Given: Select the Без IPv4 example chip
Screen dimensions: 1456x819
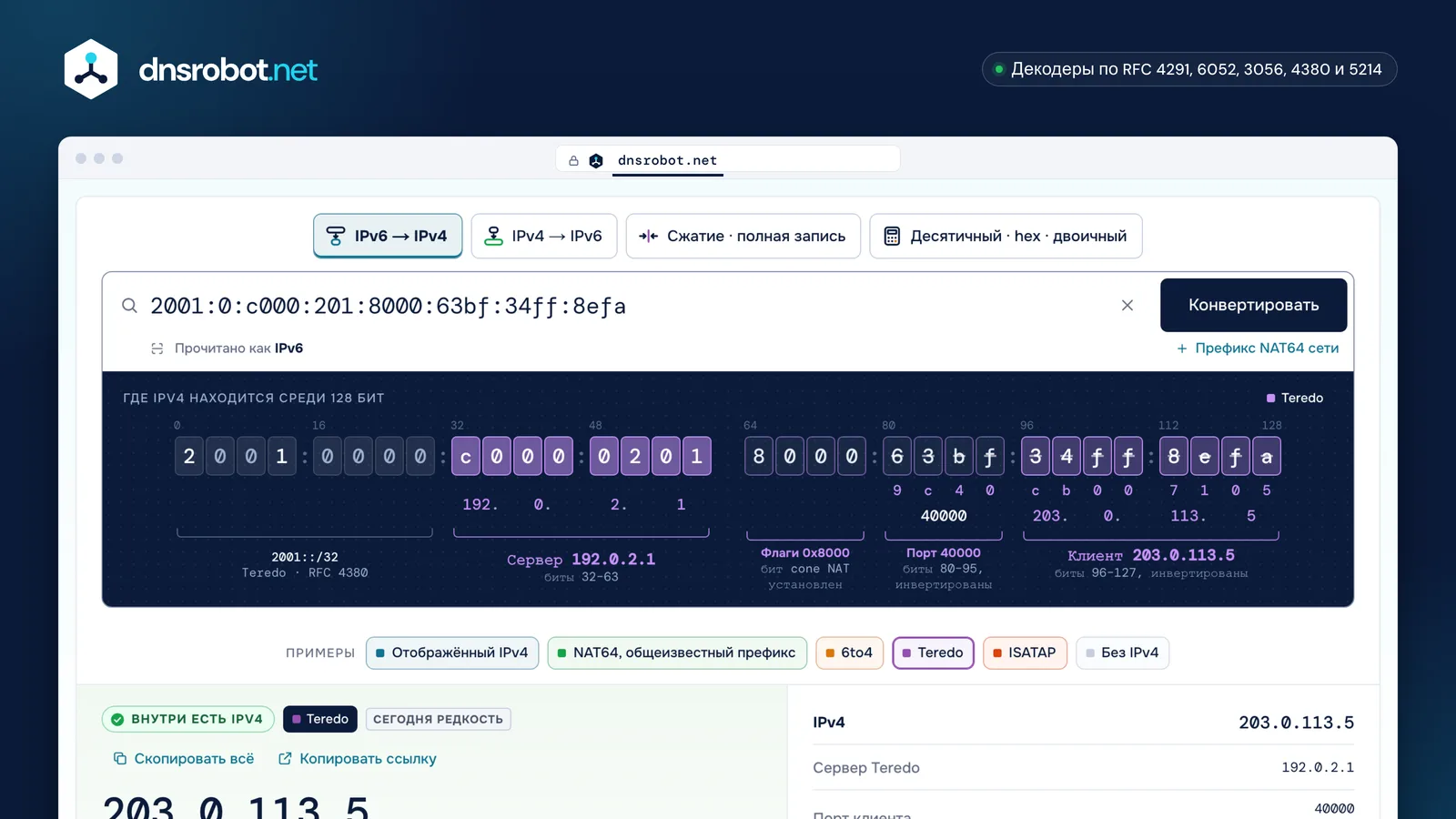Looking at the screenshot, I should tap(1122, 652).
